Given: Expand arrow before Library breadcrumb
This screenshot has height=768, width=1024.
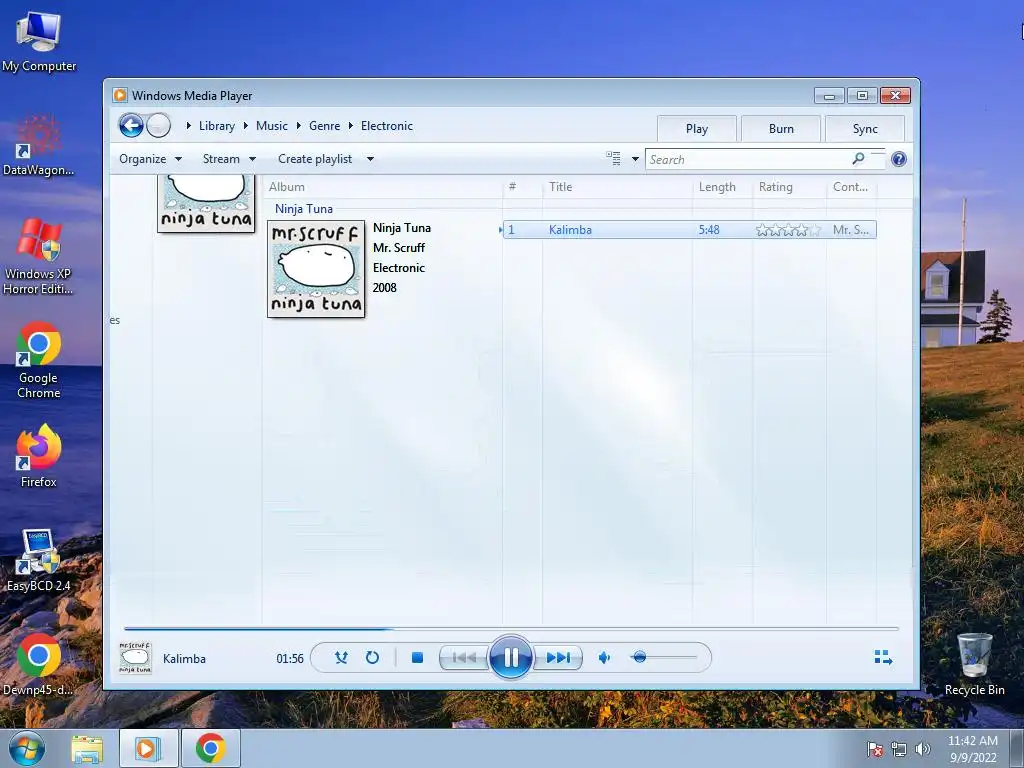Looking at the screenshot, I should [189, 125].
